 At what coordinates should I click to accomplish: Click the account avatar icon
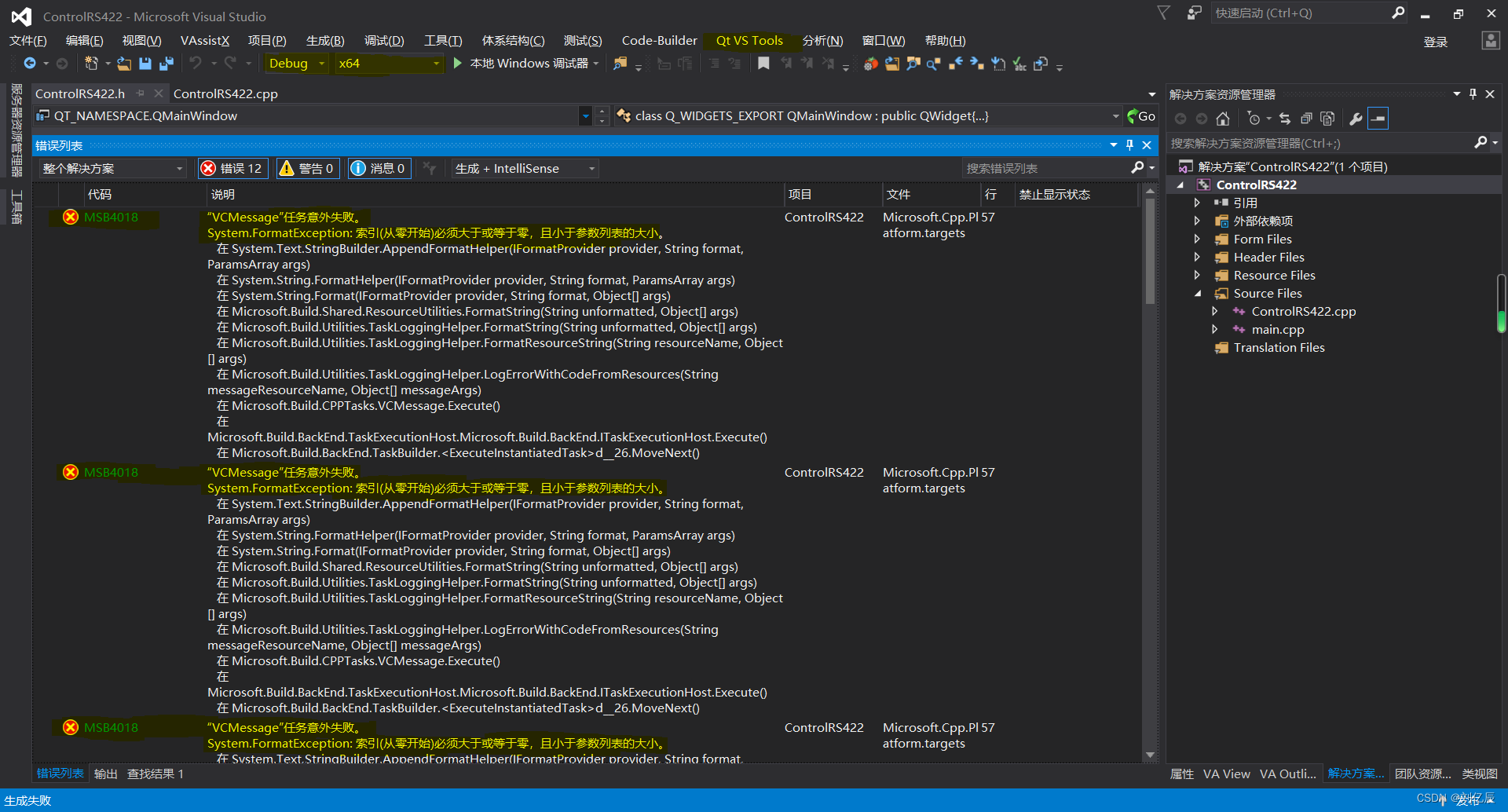(x=1490, y=41)
